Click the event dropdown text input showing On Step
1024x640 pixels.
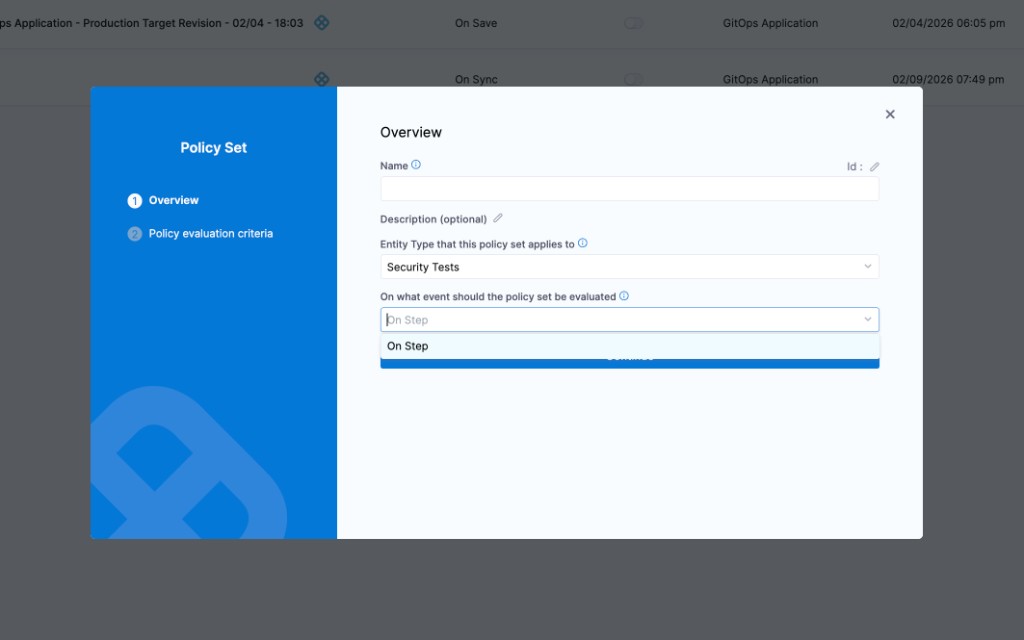[600, 318]
